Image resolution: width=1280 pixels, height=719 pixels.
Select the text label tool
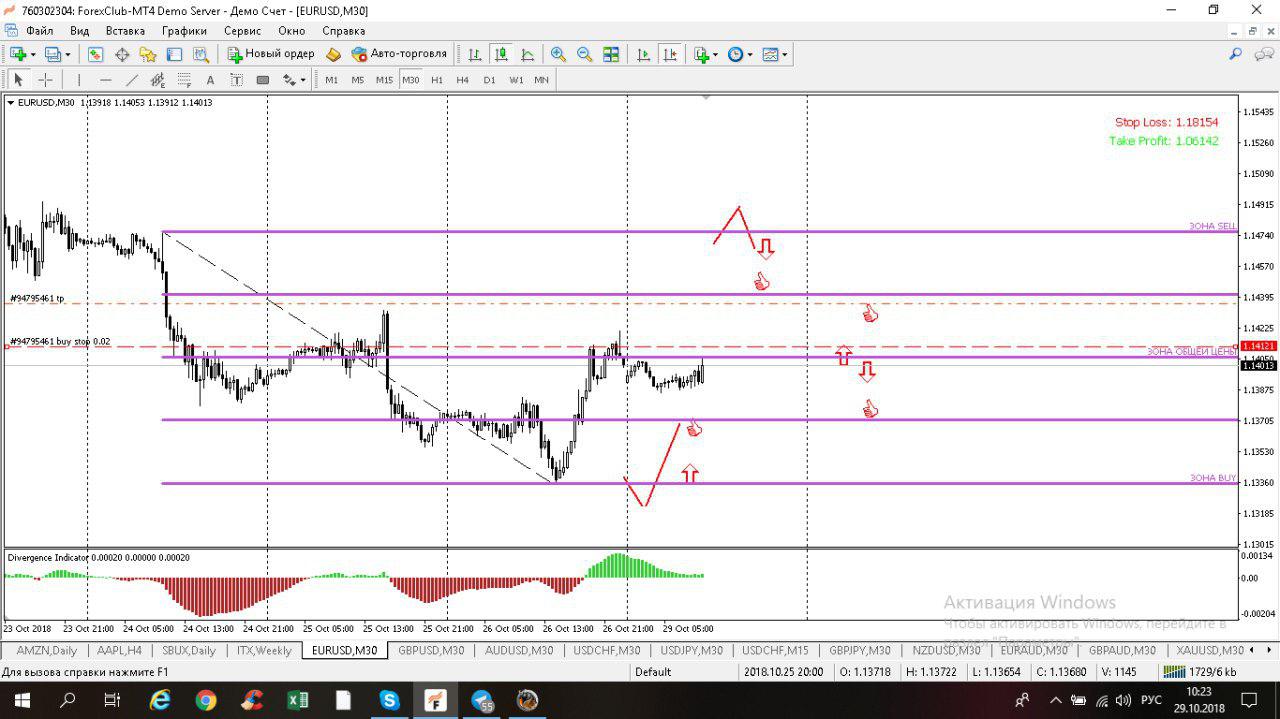pyautogui.click(x=236, y=80)
